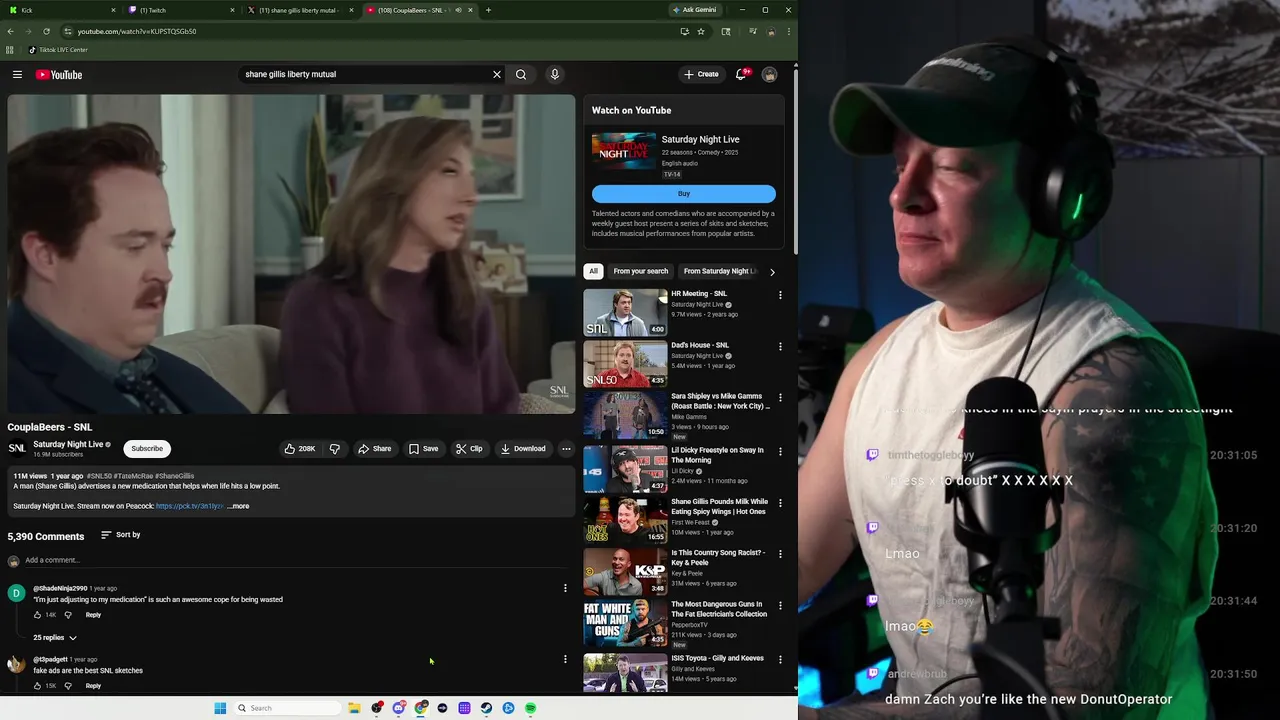This screenshot has height=720, width=1280.
Task: Create a Clip of the video
Action: pos(469,449)
